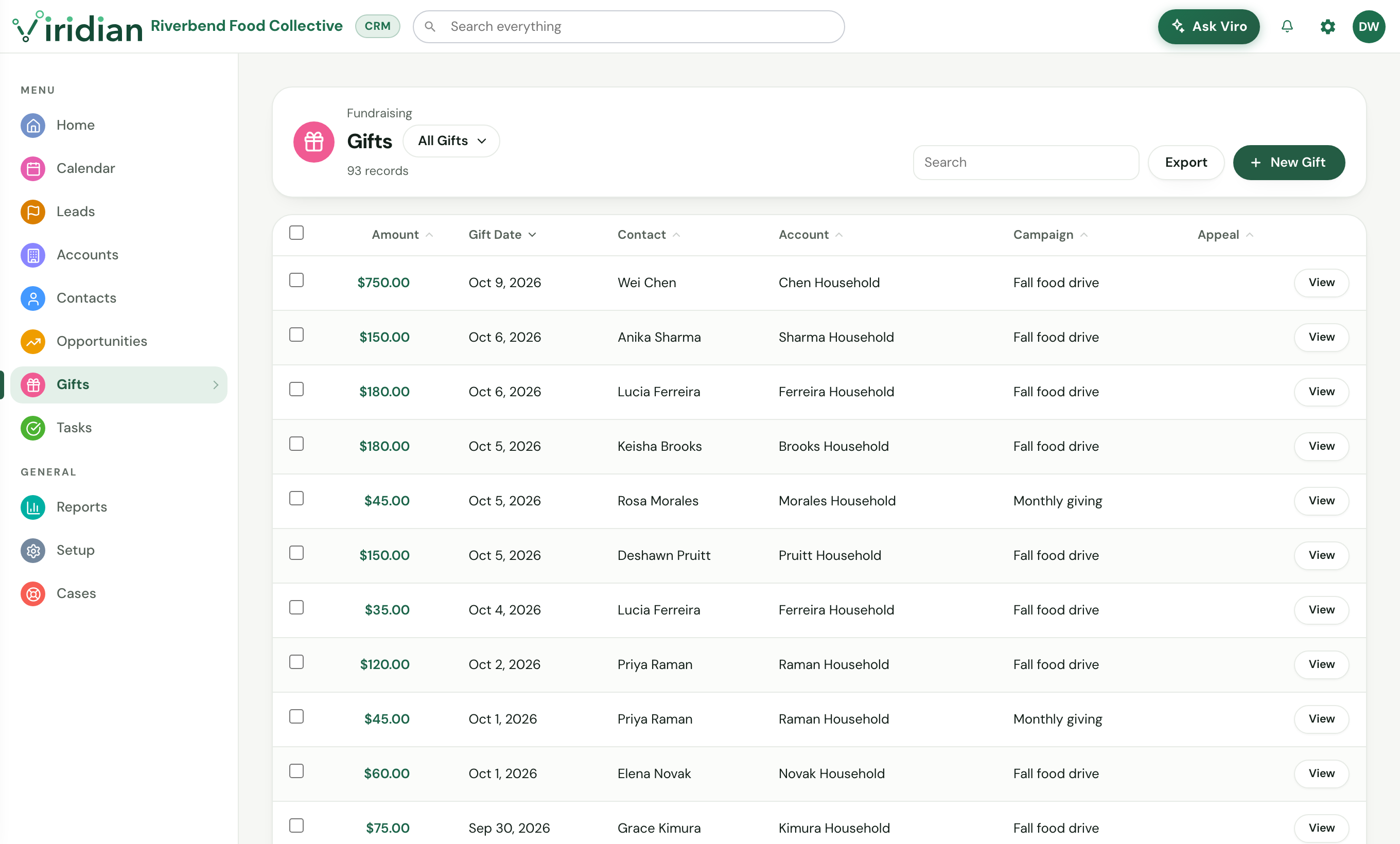
Task: Click the Gifts list Search field
Action: (1026, 163)
